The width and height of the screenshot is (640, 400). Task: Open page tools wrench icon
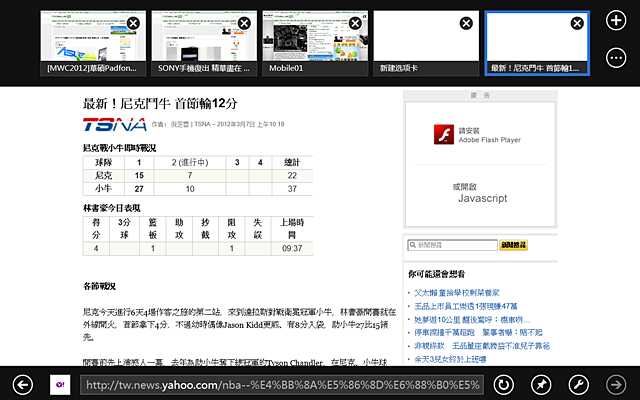(579, 384)
